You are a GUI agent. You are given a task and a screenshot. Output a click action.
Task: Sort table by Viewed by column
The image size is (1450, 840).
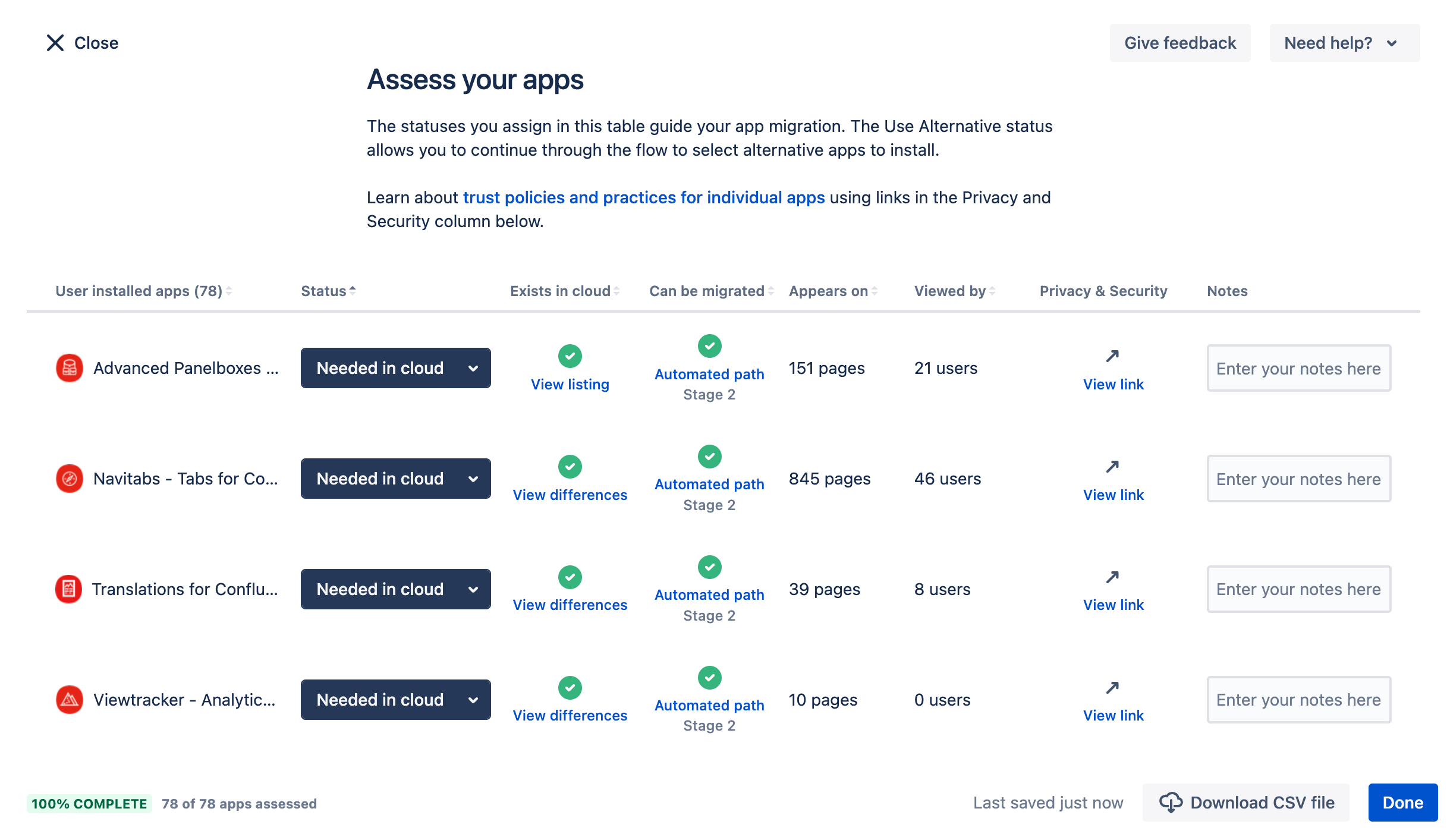click(x=954, y=291)
